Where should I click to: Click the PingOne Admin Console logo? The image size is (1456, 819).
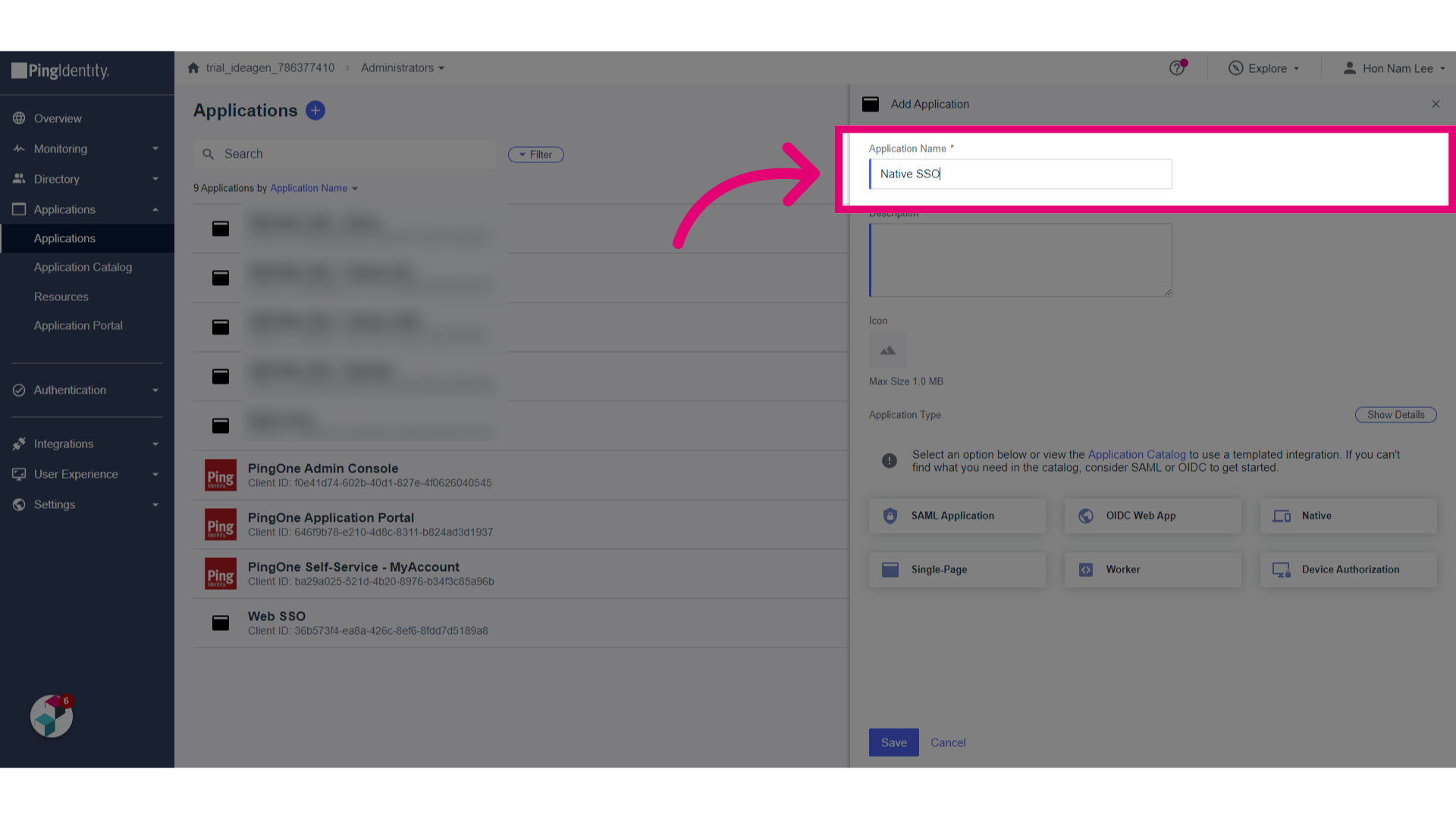(x=221, y=475)
